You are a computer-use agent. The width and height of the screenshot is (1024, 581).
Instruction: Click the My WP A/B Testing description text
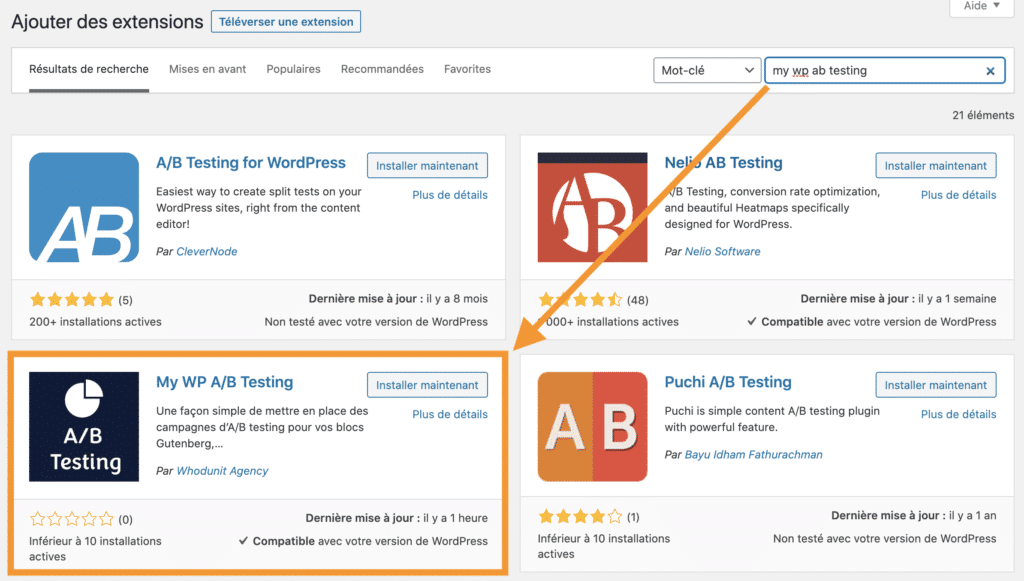[x=262, y=427]
